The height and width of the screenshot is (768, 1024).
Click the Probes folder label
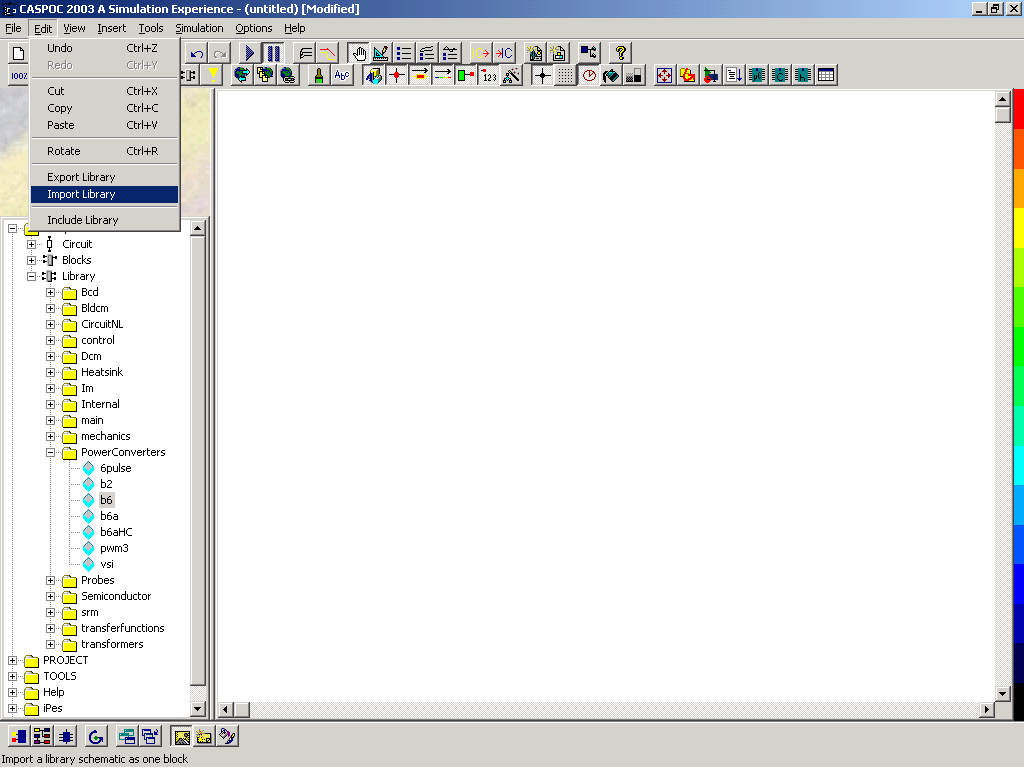tap(97, 581)
